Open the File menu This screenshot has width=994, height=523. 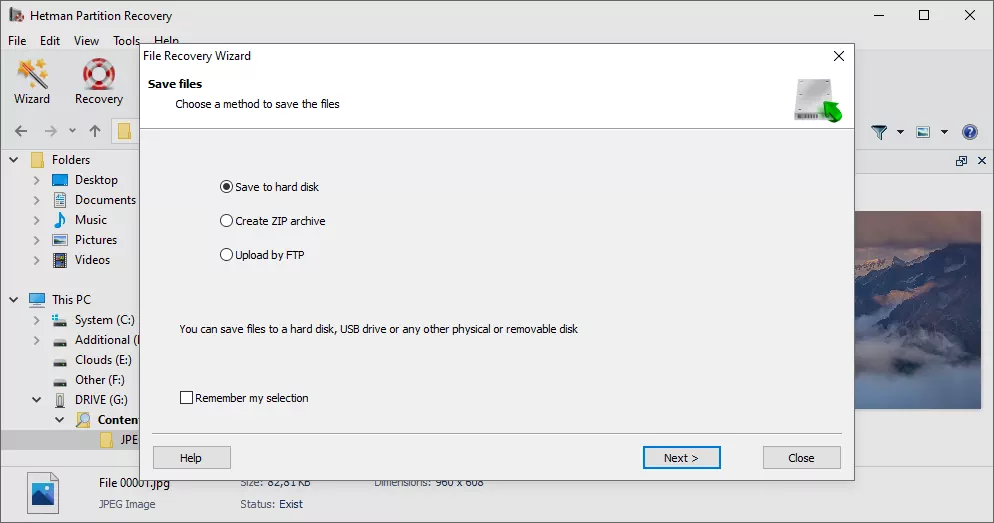[x=17, y=41]
